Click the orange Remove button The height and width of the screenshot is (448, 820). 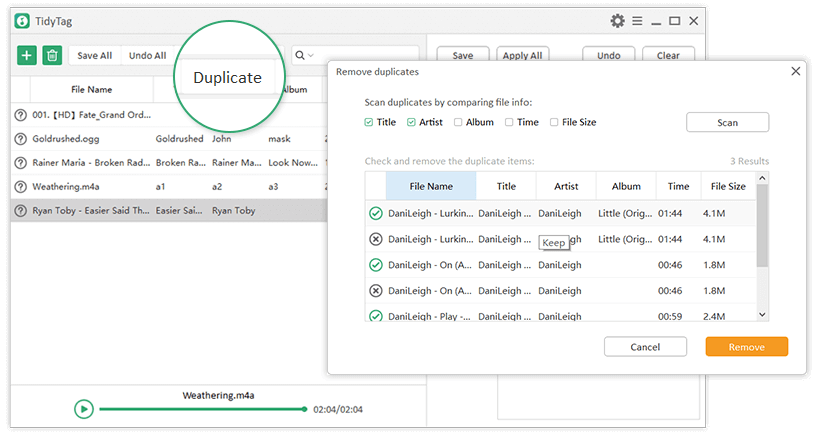coord(746,347)
